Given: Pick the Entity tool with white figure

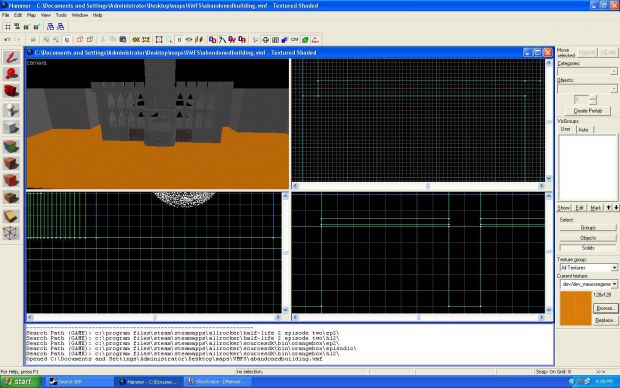Looking at the screenshot, I should 11,110.
